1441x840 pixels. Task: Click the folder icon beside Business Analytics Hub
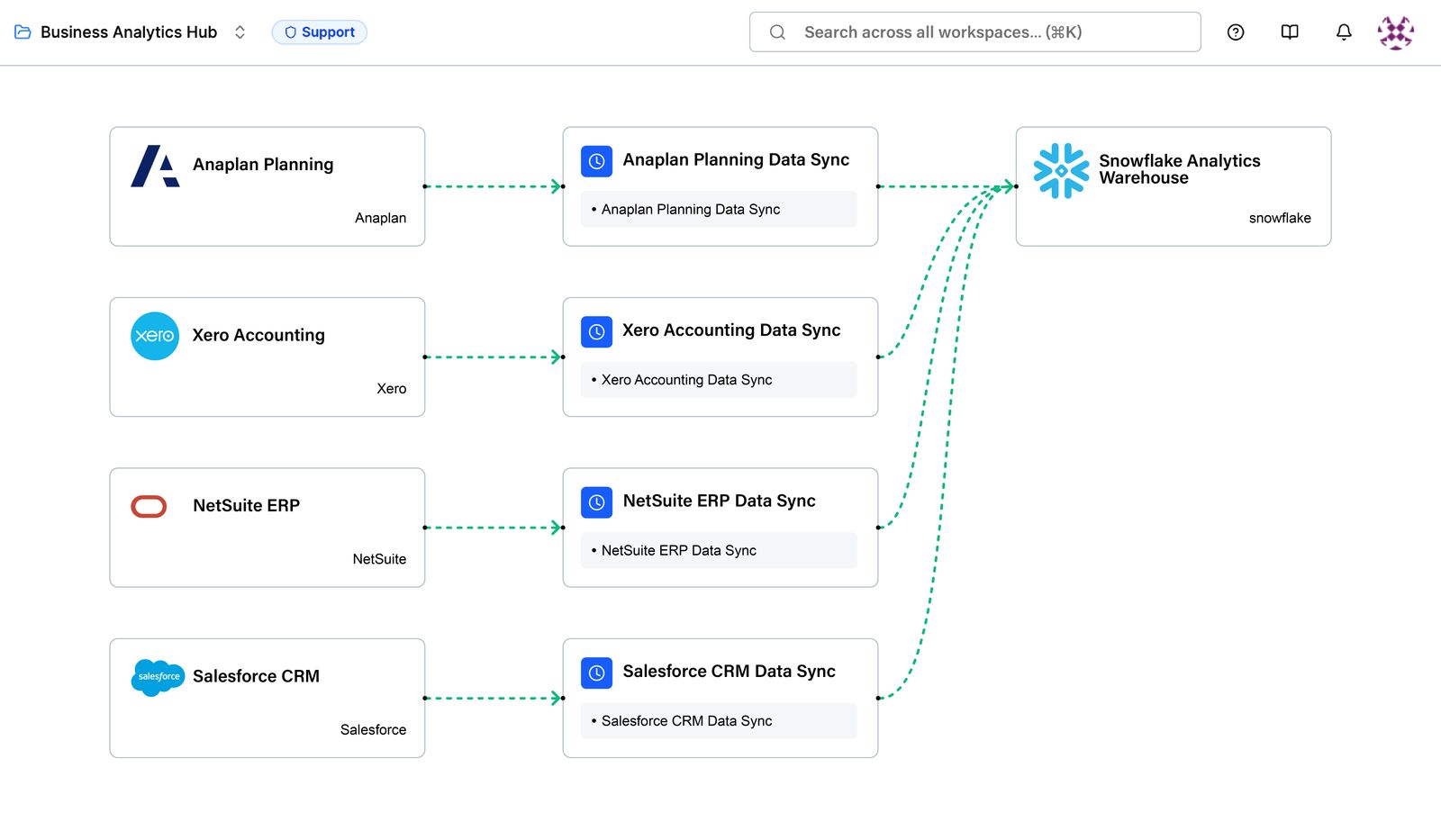point(22,32)
